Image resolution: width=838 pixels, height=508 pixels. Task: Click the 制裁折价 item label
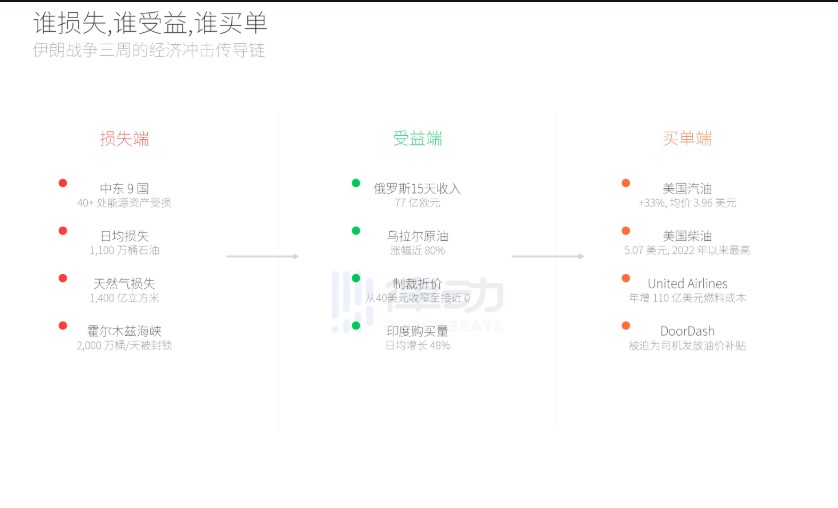click(418, 284)
